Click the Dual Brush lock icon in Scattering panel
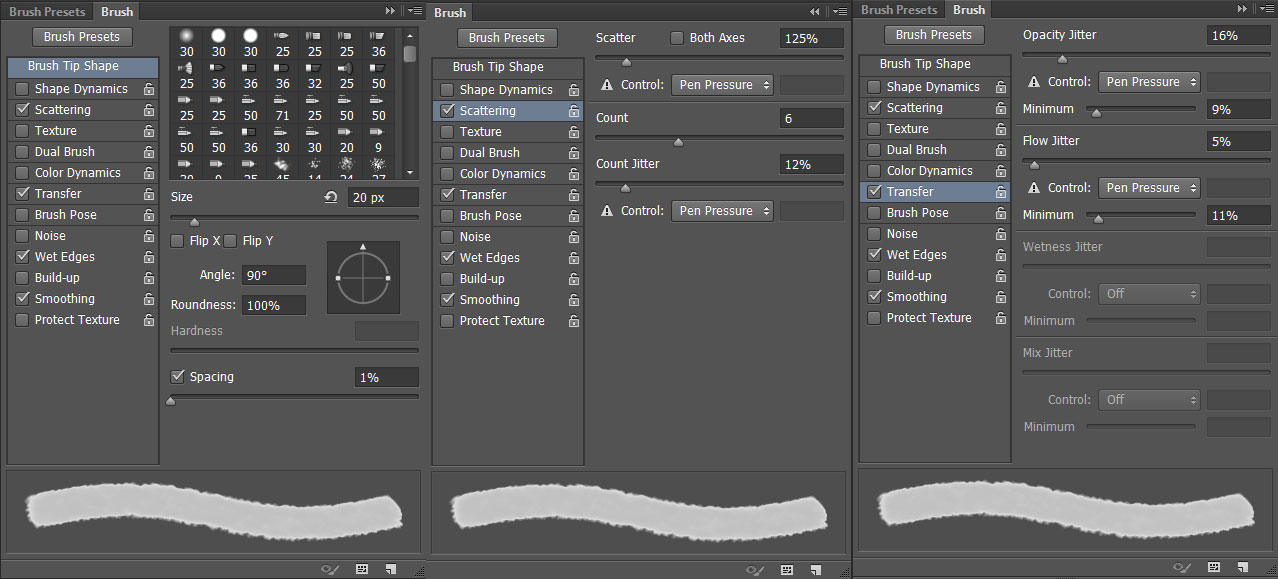The height and width of the screenshot is (579, 1278). [574, 153]
